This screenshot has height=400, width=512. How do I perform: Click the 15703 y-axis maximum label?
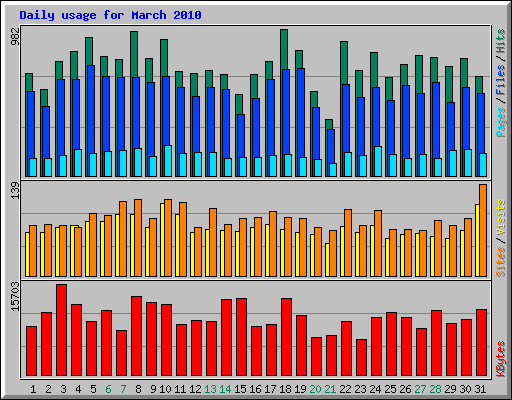15,297
